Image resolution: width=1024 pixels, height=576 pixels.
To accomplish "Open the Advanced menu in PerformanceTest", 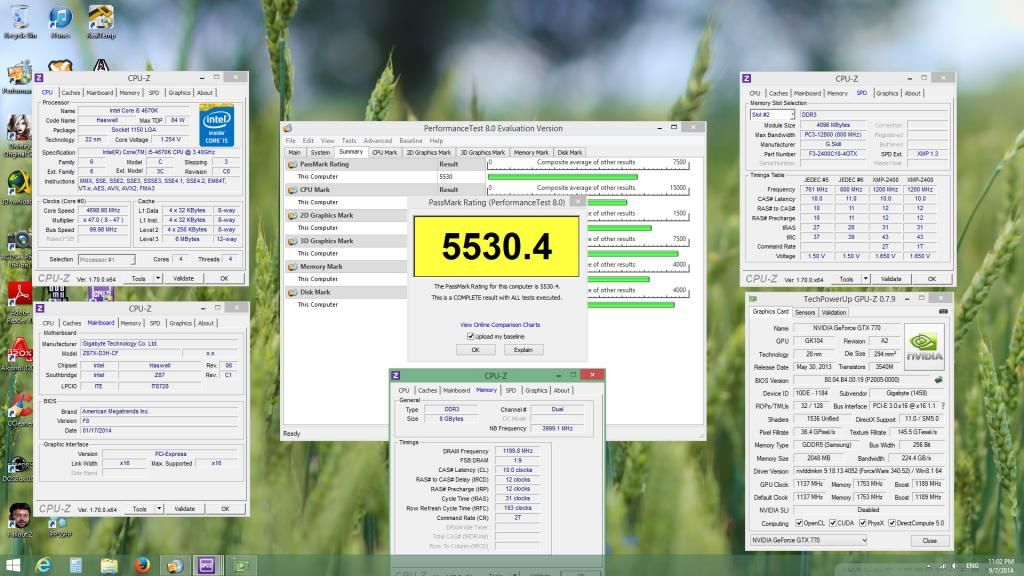I will pos(377,140).
